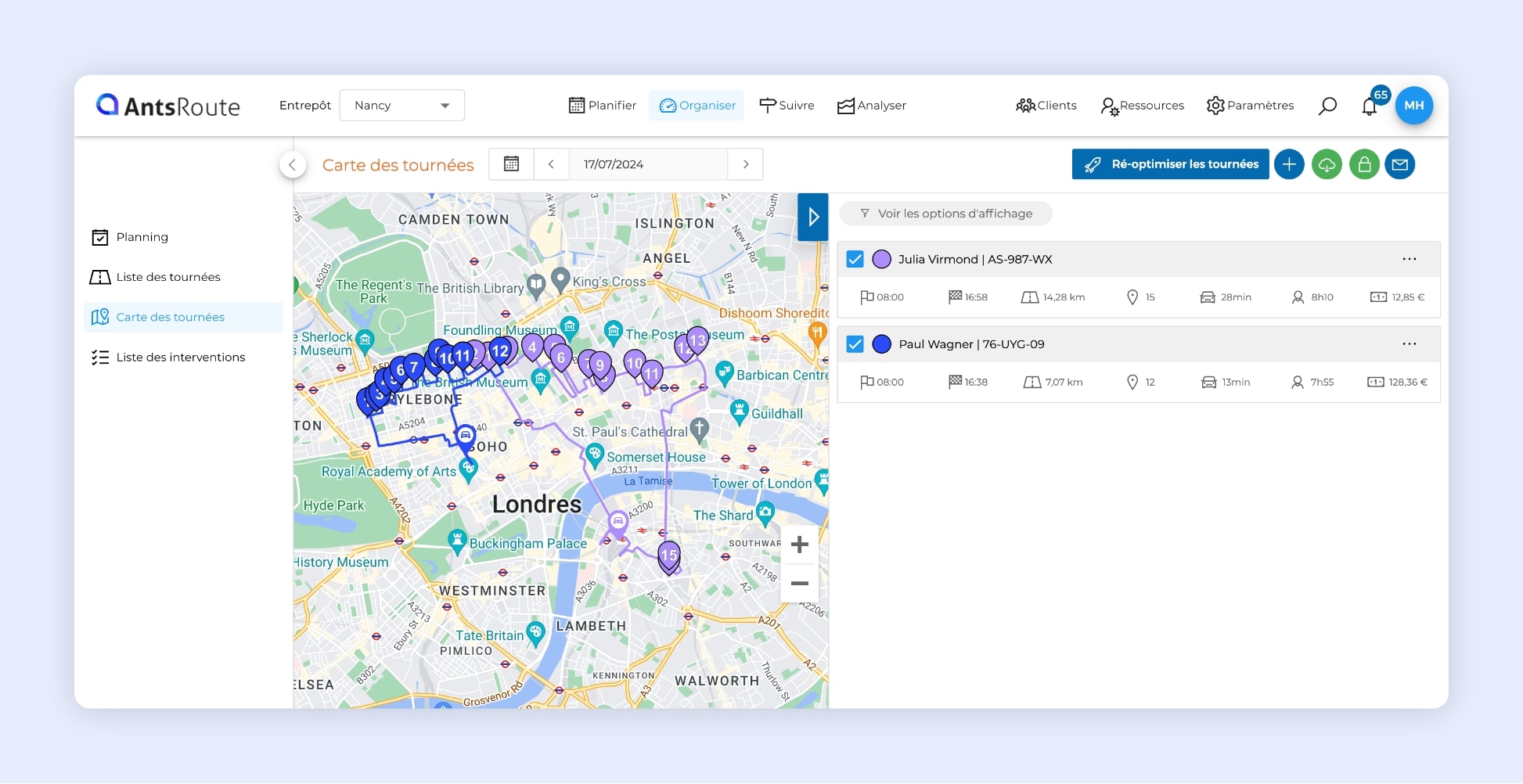1523x784 pixels.
Task: Collapse map with blue arrow toggle
Action: point(813,217)
